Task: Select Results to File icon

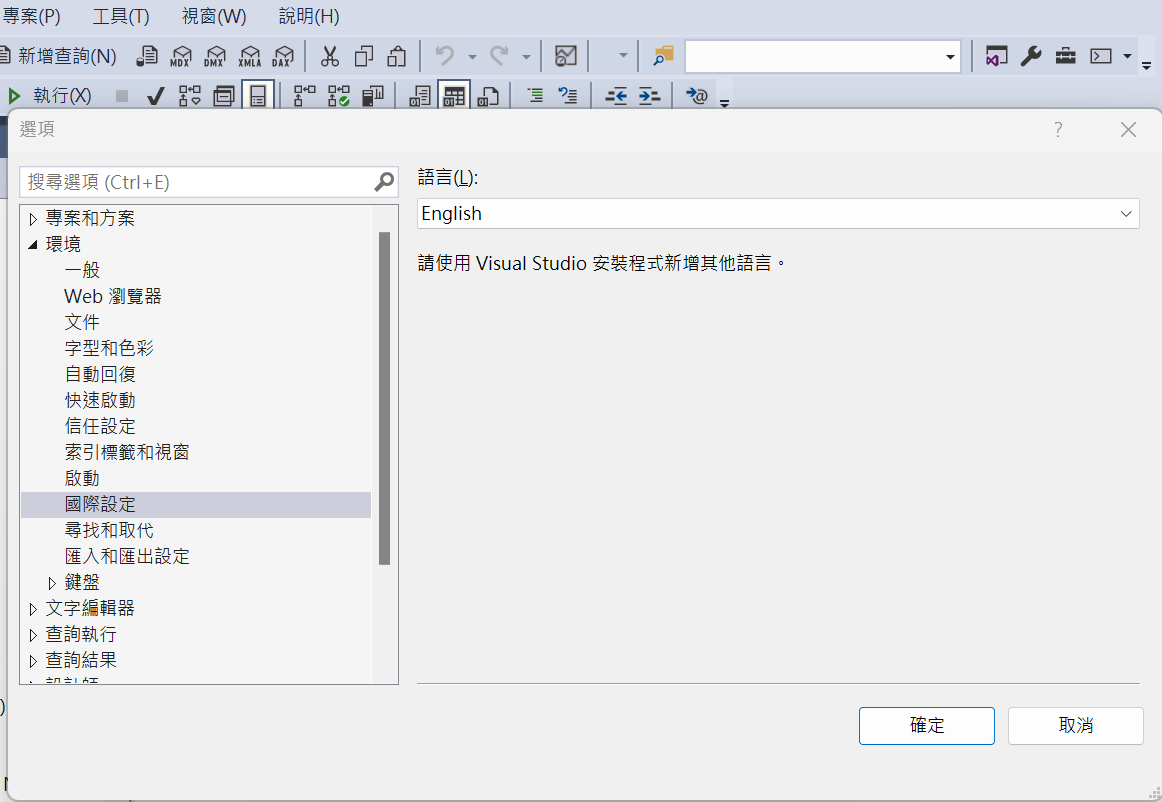Action: point(488,96)
